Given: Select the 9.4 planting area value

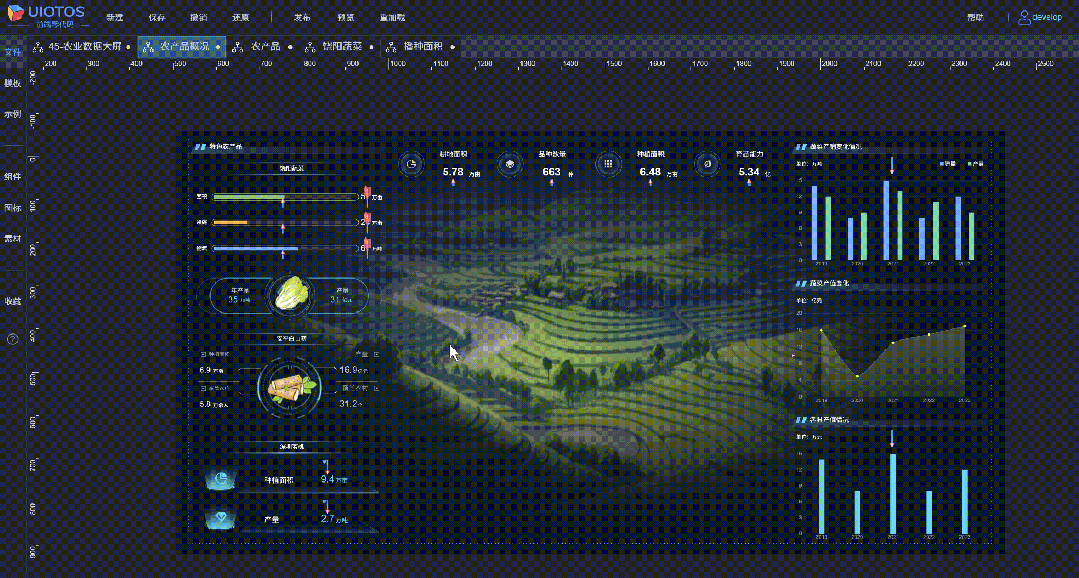Looking at the screenshot, I should coord(327,479).
